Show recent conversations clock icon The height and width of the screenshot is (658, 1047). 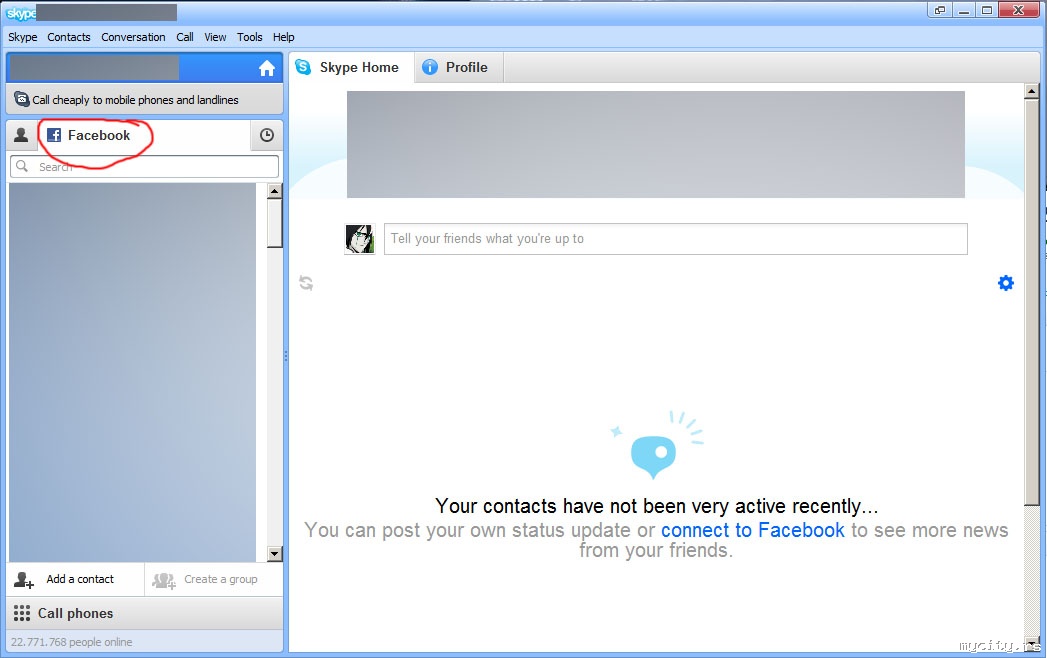tap(266, 135)
